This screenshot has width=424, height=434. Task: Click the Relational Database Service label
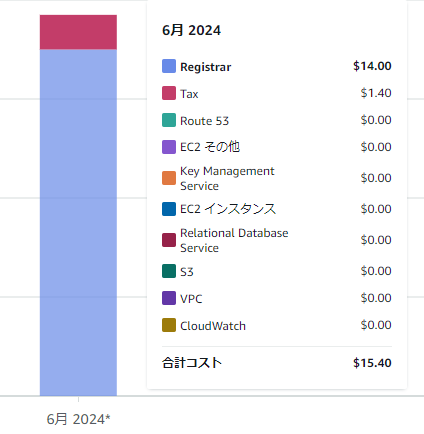234,240
